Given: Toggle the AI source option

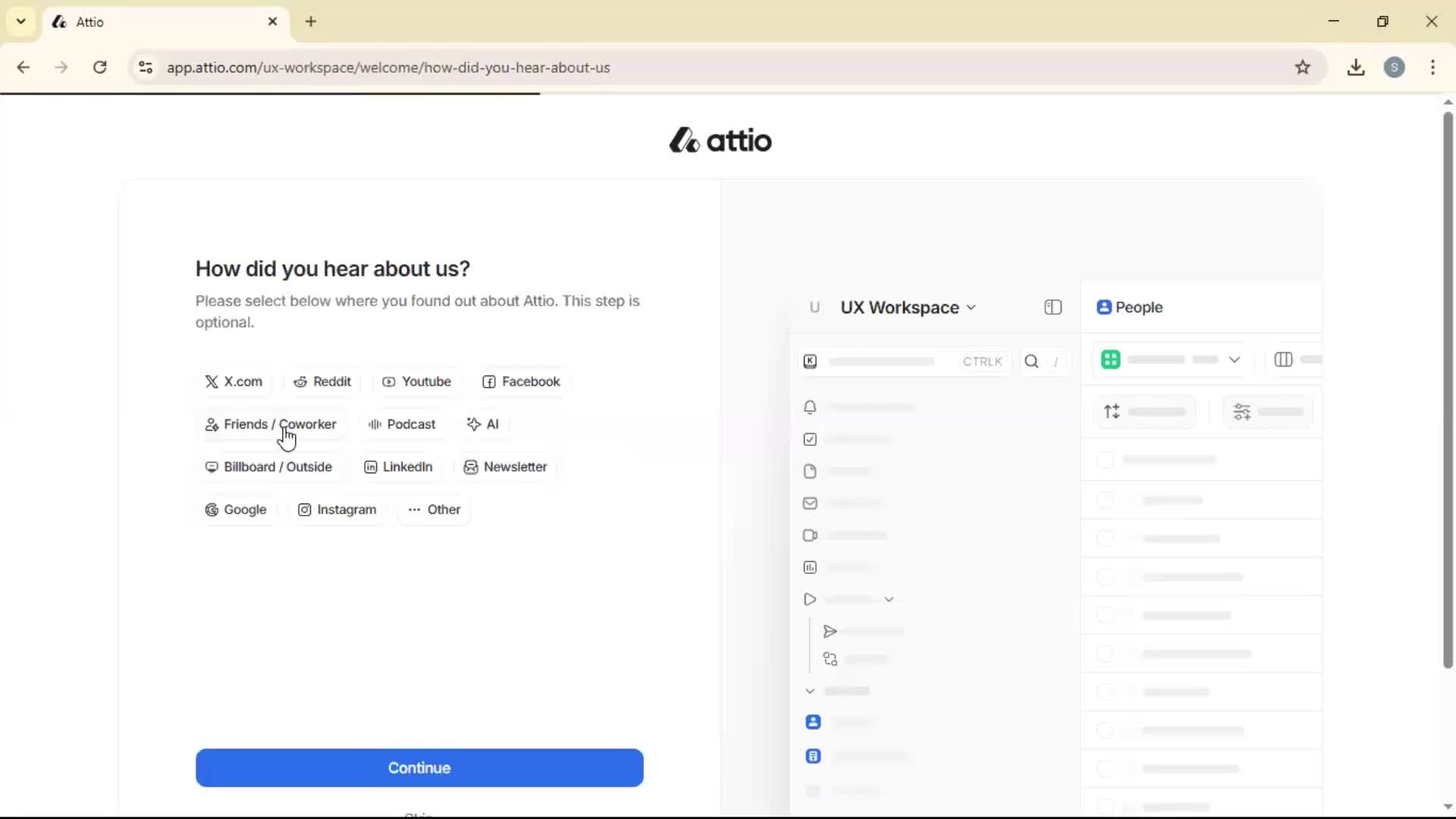Looking at the screenshot, I should point(484,424).
